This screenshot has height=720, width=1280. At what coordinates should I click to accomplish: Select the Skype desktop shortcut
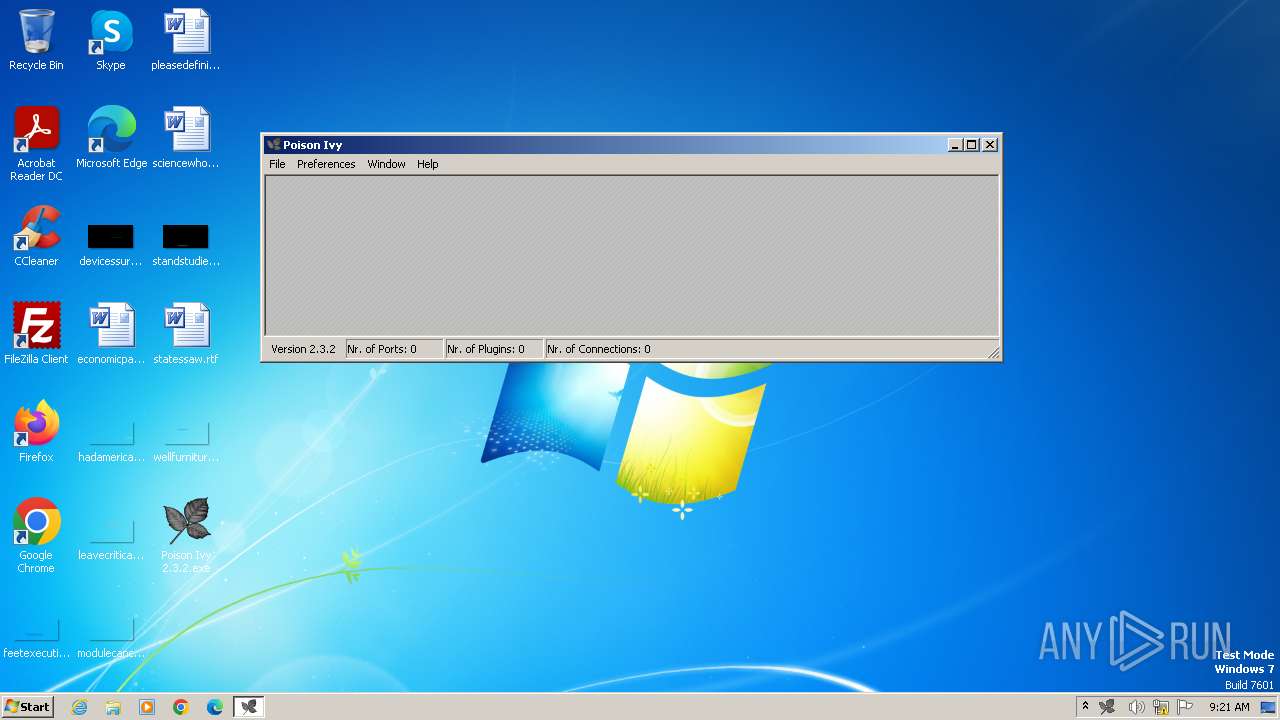(x=111, y=40)
